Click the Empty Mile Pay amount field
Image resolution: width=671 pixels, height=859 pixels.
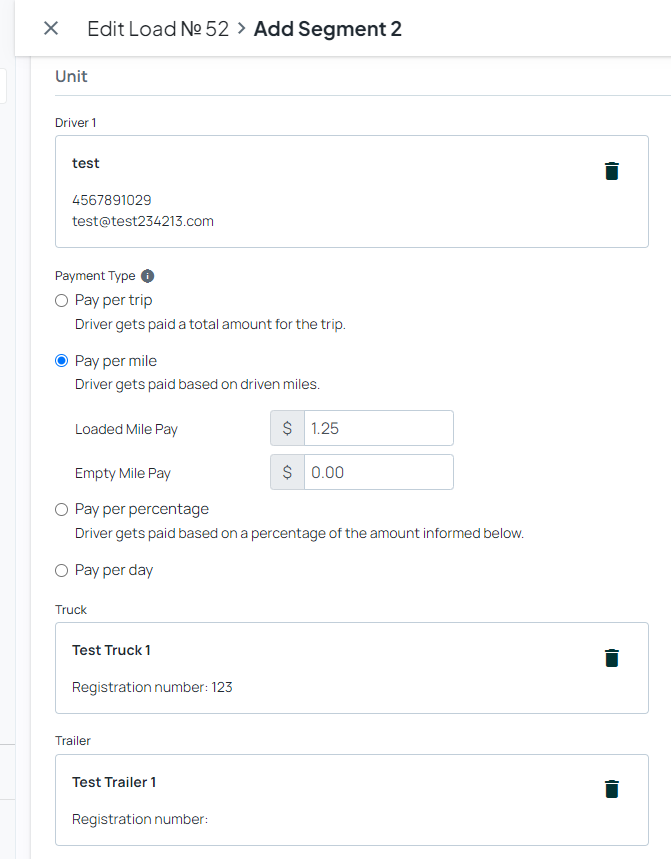click(378, 472)
